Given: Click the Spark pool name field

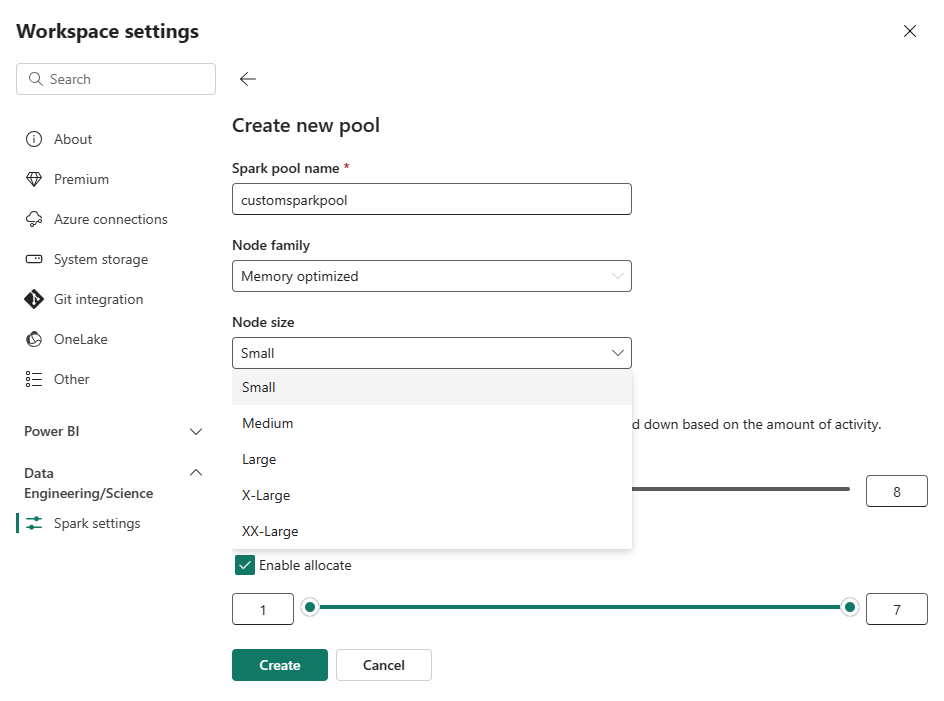Looking at the screenshot, I should point(431,199).
